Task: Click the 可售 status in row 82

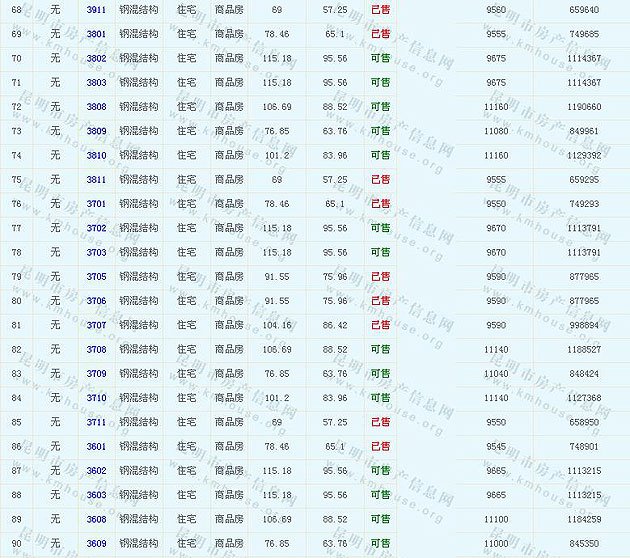Action: [x=380, y=350]
